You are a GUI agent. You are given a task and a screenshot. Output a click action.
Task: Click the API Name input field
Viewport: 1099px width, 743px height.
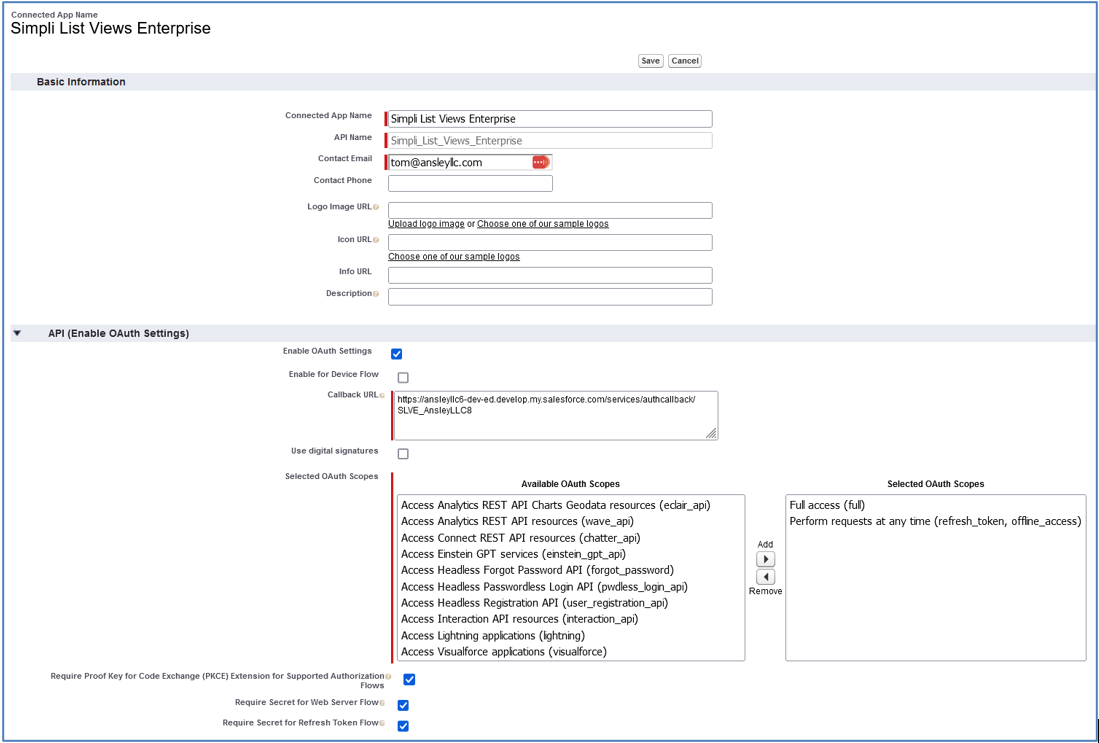coord(550,140)
